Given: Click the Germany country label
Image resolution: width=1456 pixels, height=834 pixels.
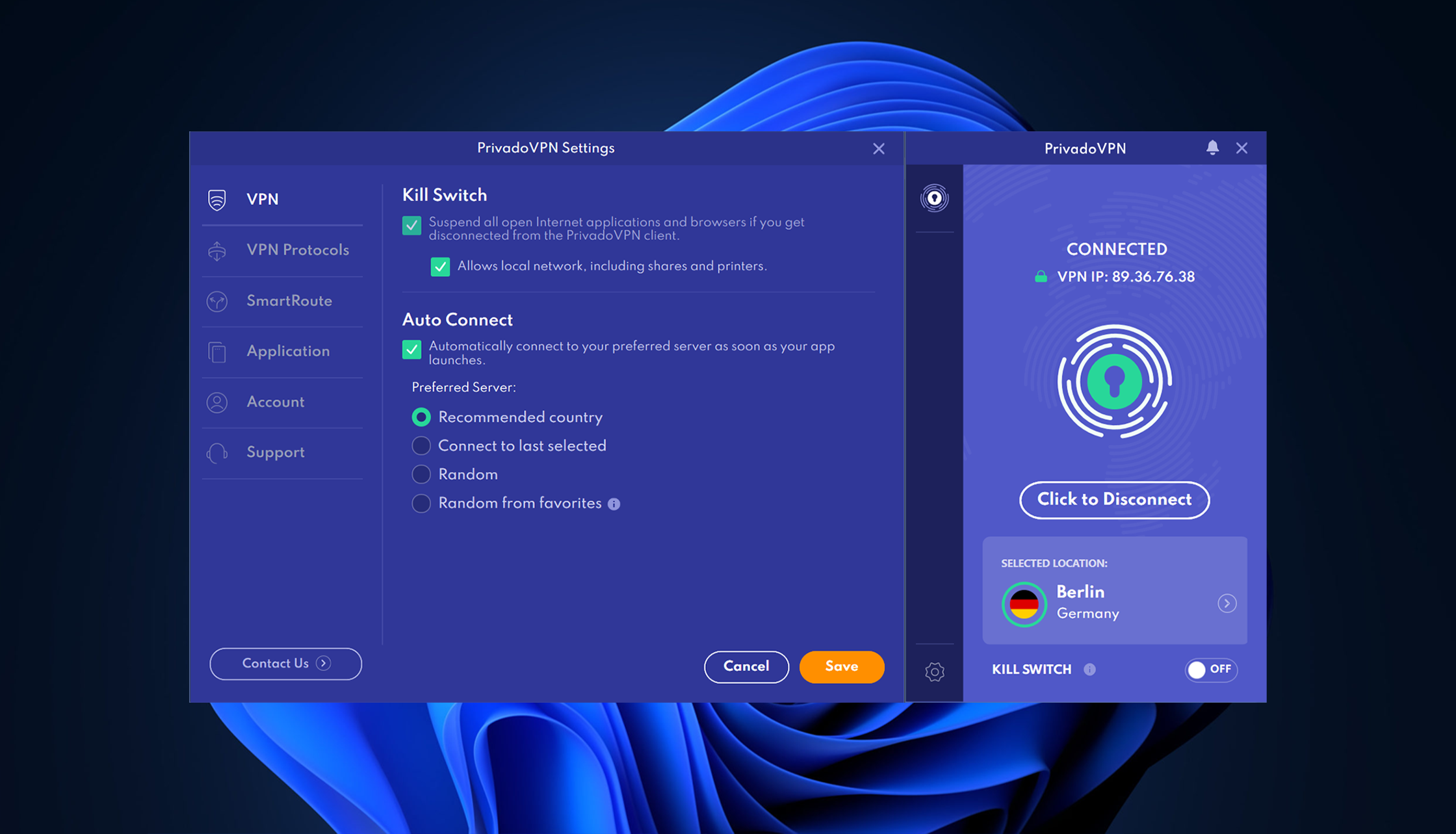Looking at the screenshot, I should click(x=1088, y=614).
